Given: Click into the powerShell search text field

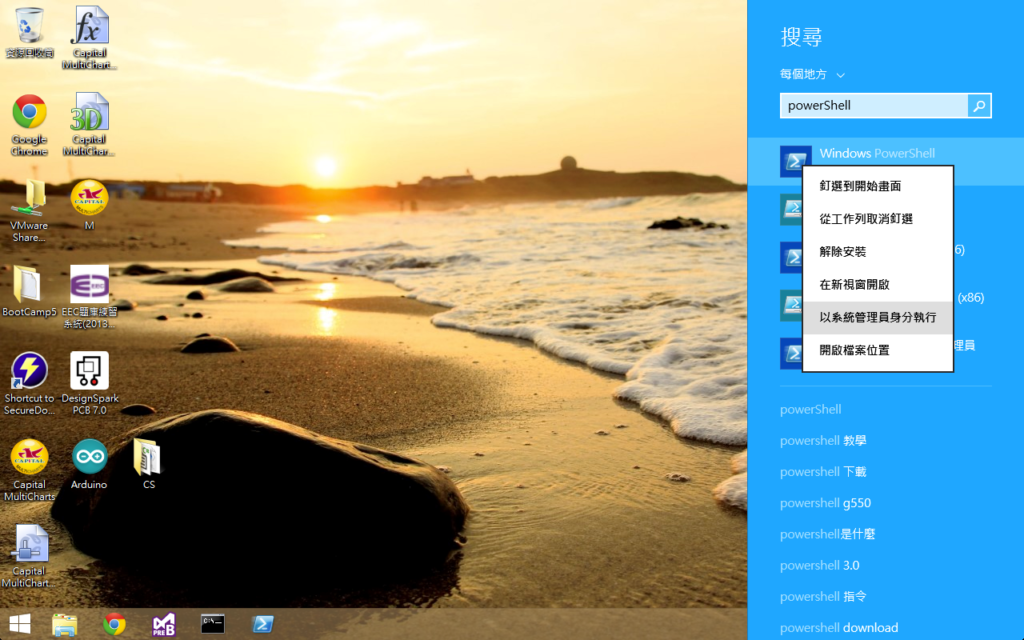Looking at the screenshot, I should (x=874, y=106).
